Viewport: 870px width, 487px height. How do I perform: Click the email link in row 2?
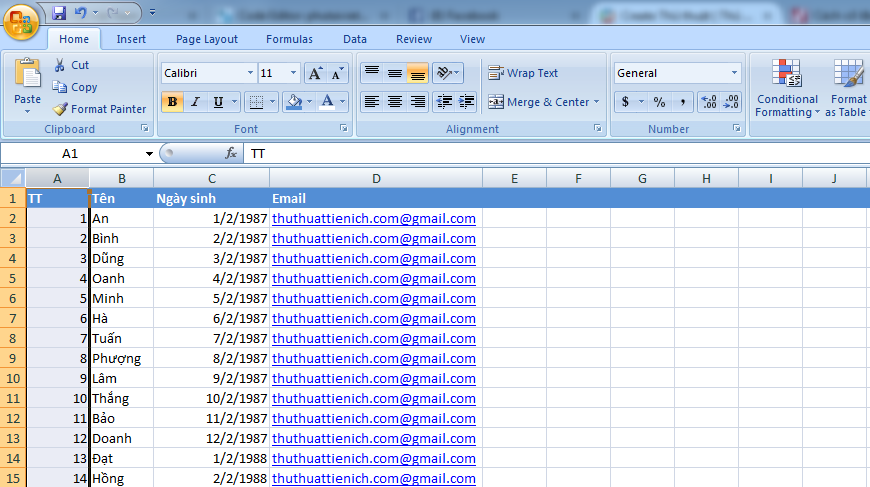tap(373, 218)
